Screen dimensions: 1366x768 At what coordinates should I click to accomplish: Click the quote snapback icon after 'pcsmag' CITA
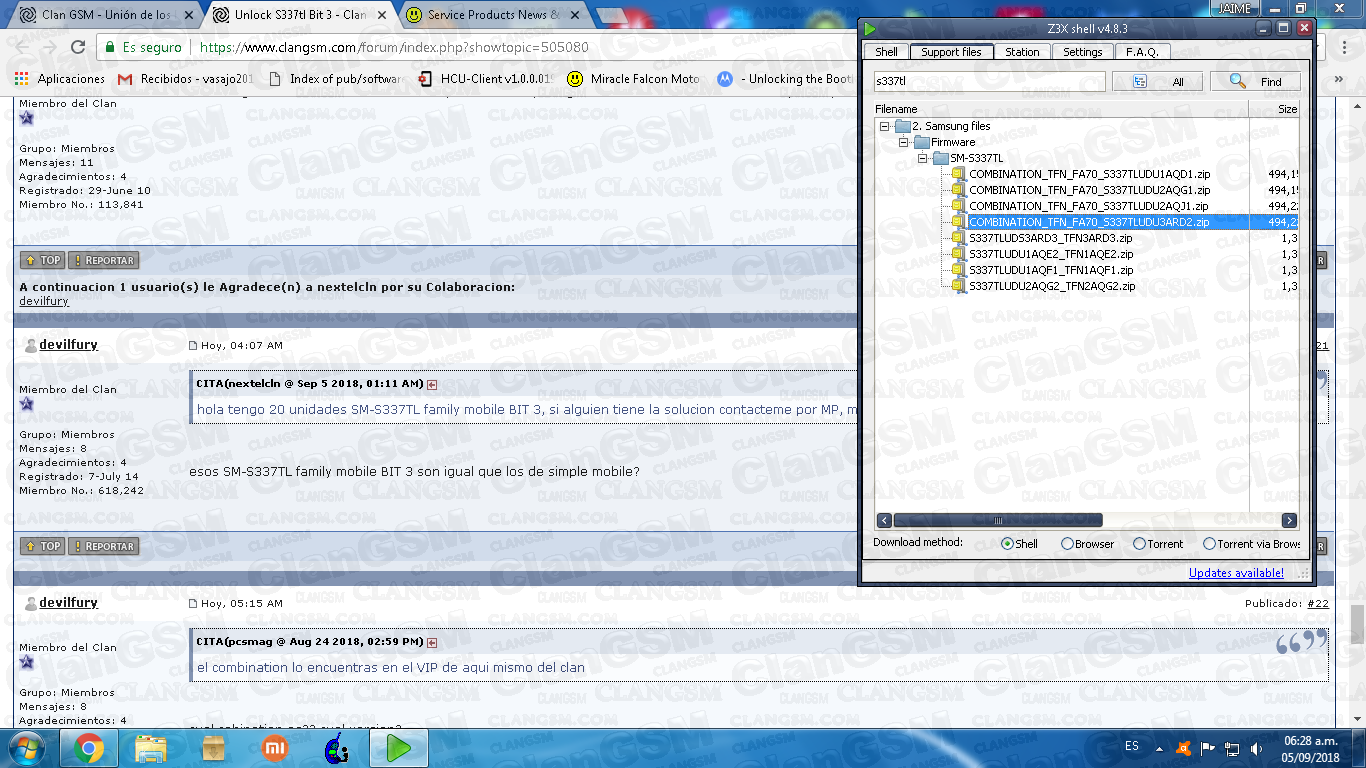[432, 642]
